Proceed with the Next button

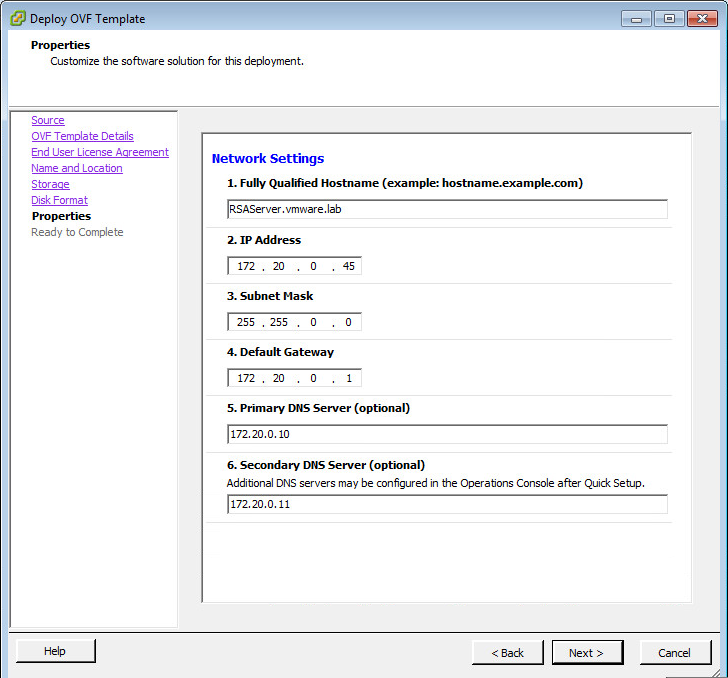coord(587,653)
